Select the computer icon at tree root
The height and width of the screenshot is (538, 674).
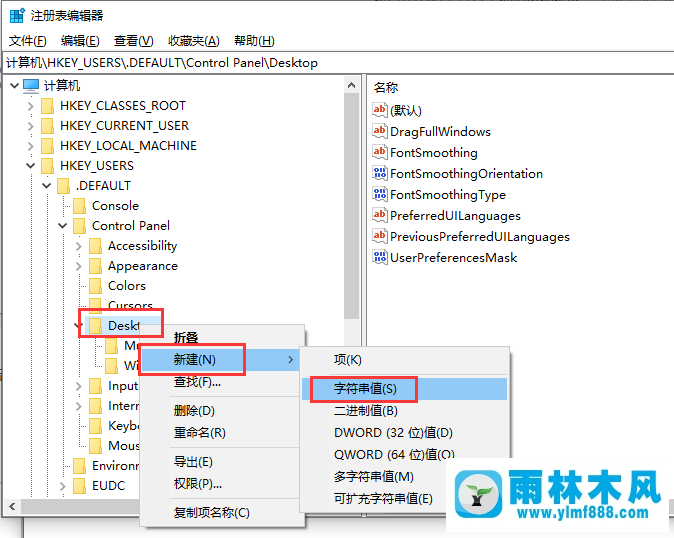[x=31, y=86]
